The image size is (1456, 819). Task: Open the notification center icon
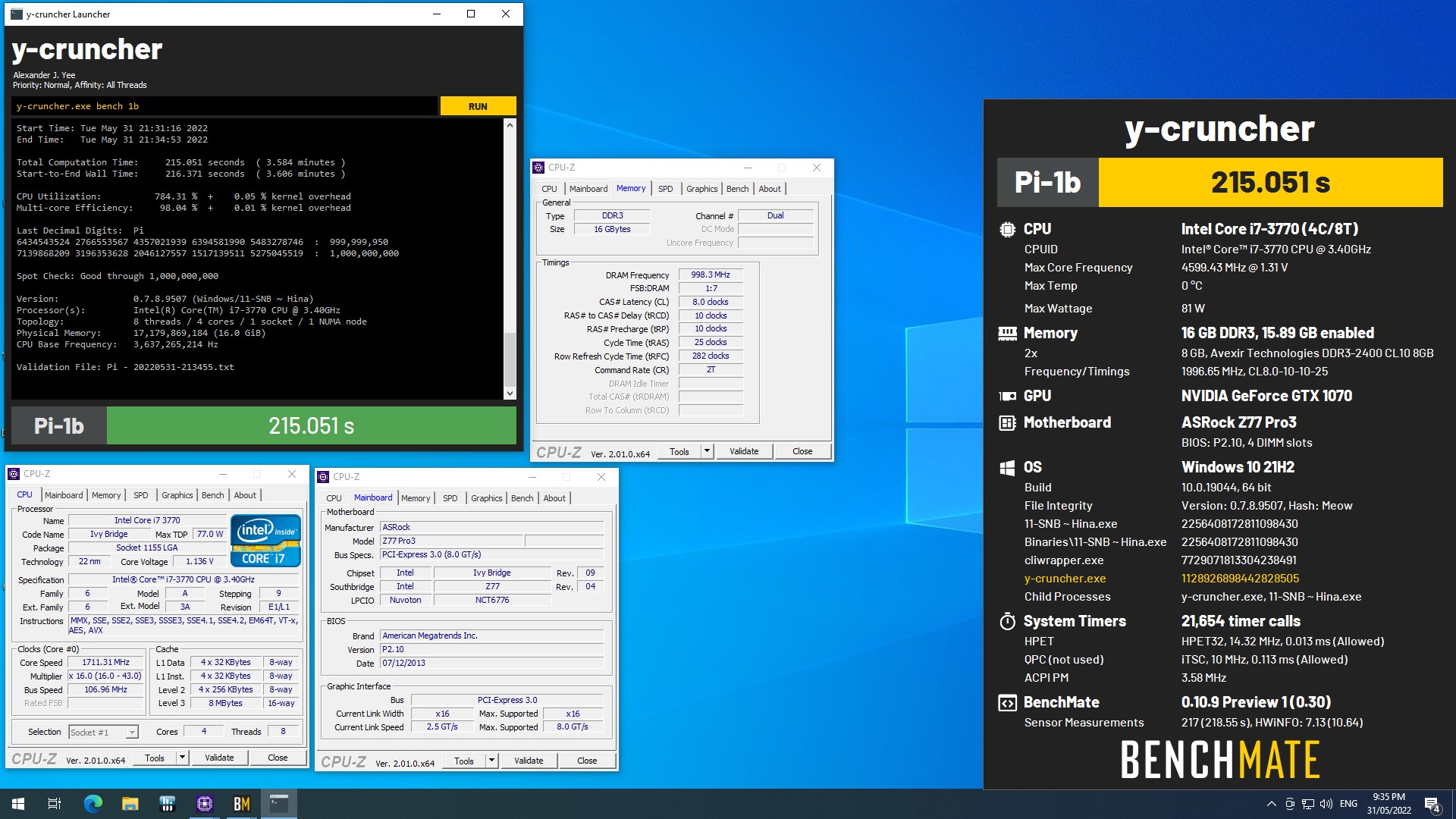(1432, 804)
